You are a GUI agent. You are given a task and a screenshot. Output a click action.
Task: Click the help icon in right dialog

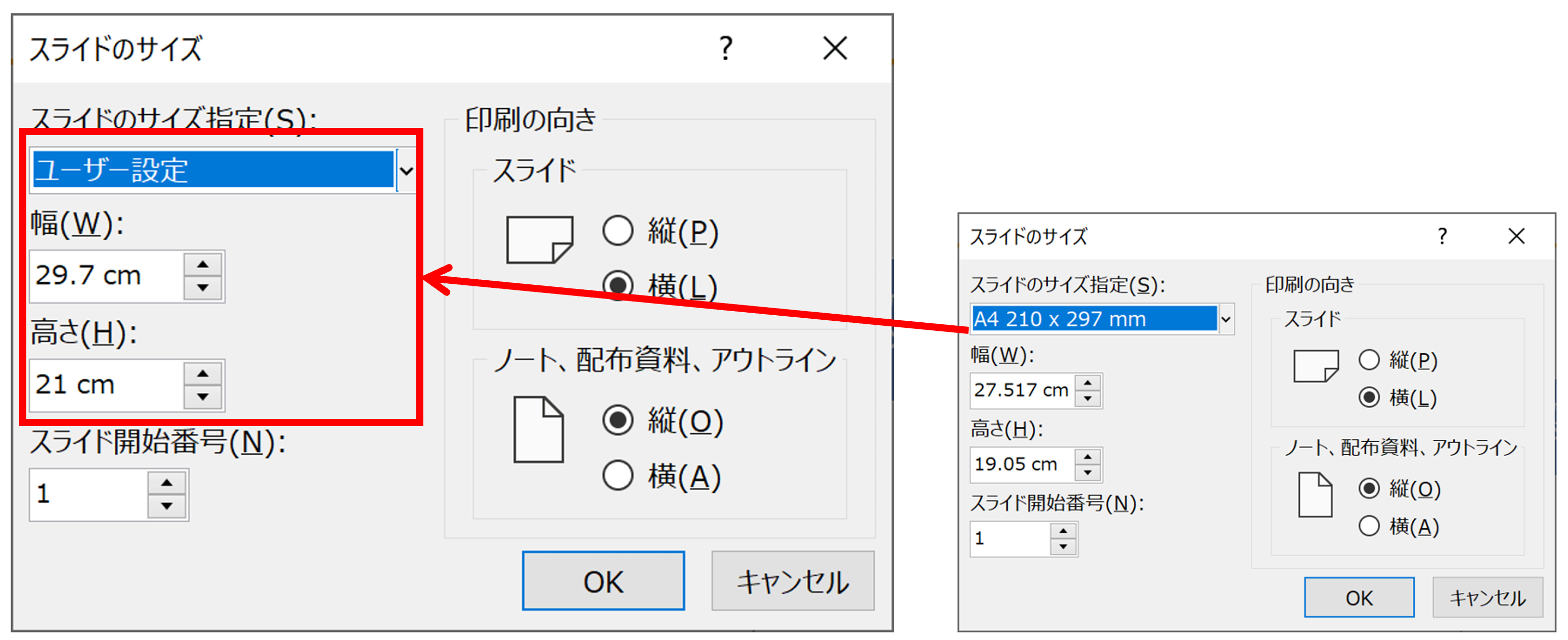(x=1442, y=237)
